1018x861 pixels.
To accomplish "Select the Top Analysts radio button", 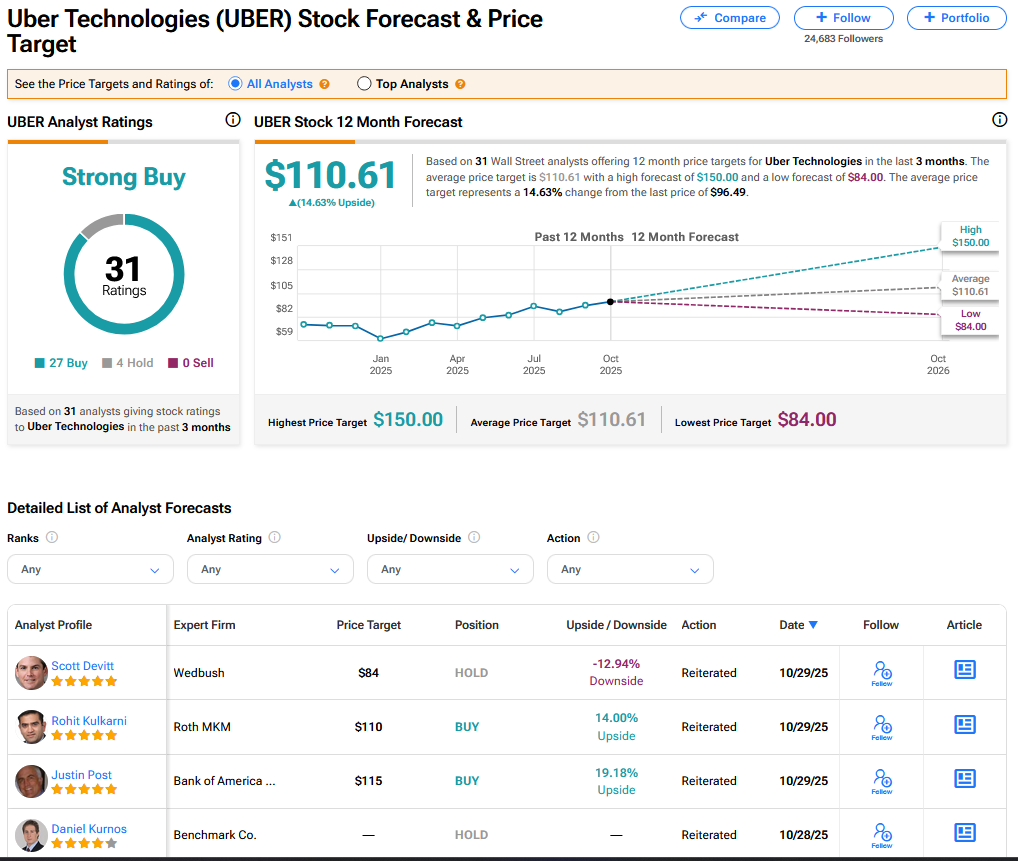I will pos(364,84).
